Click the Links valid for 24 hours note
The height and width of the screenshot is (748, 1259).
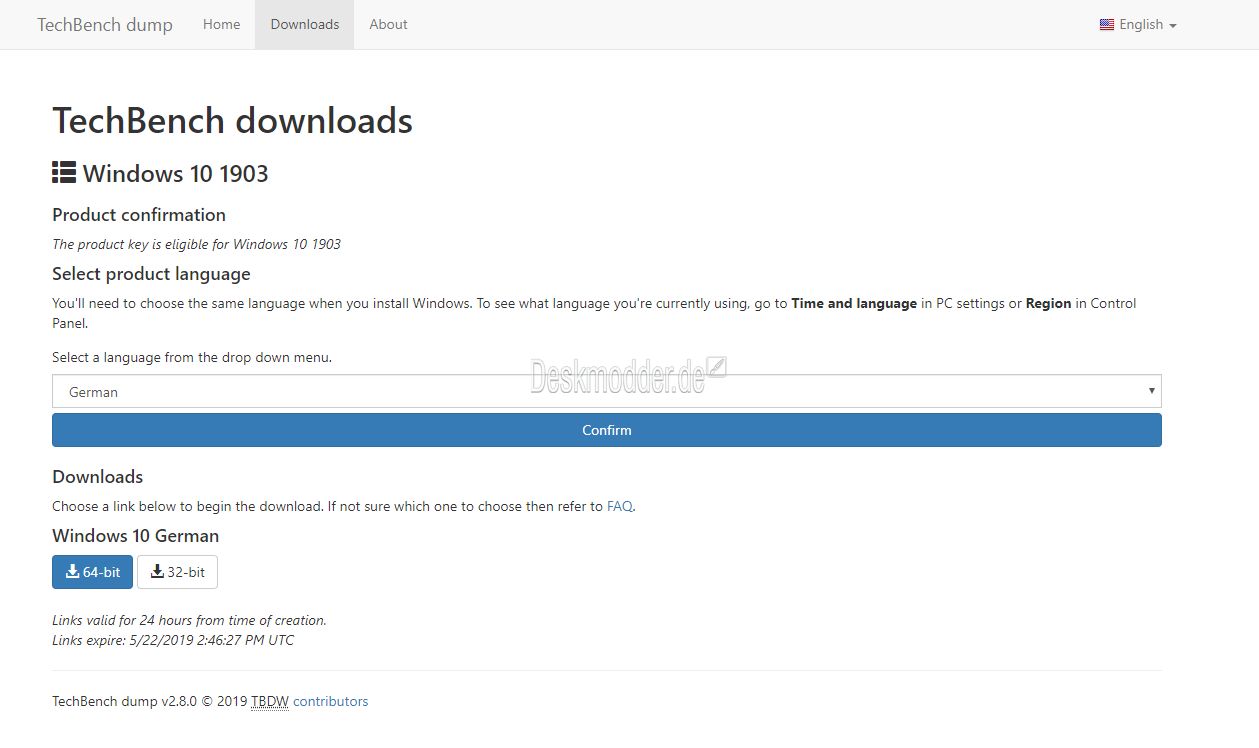point(189,620)
